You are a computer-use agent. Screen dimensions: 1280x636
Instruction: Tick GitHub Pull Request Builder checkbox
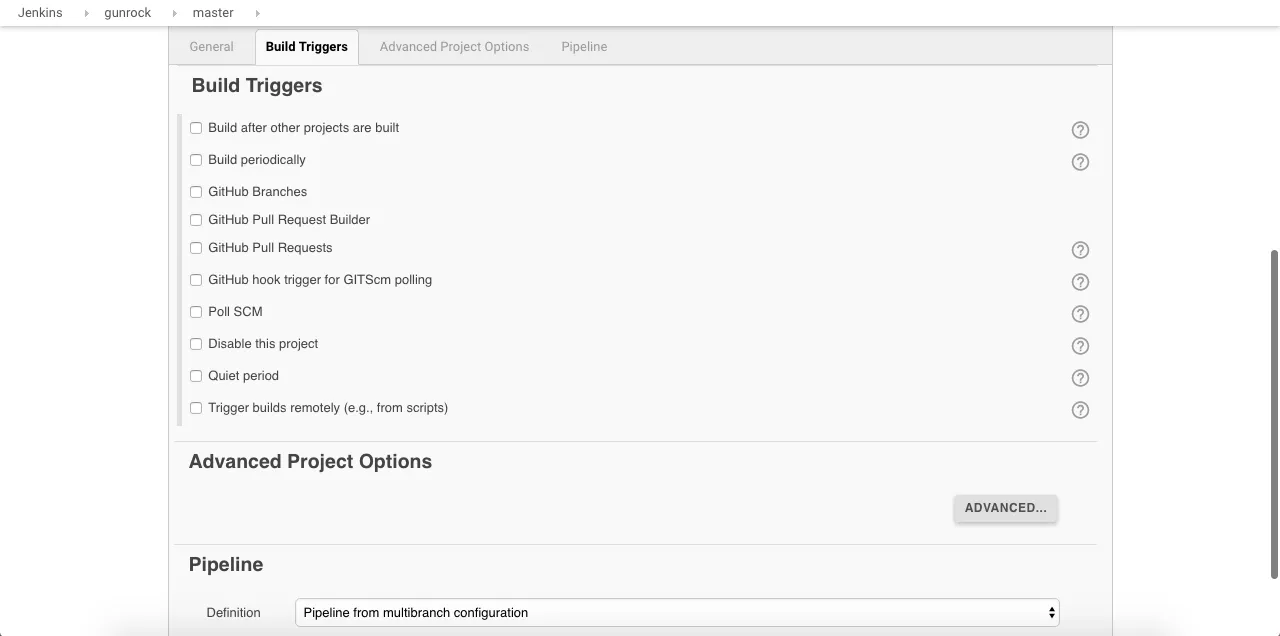[196, 220]
